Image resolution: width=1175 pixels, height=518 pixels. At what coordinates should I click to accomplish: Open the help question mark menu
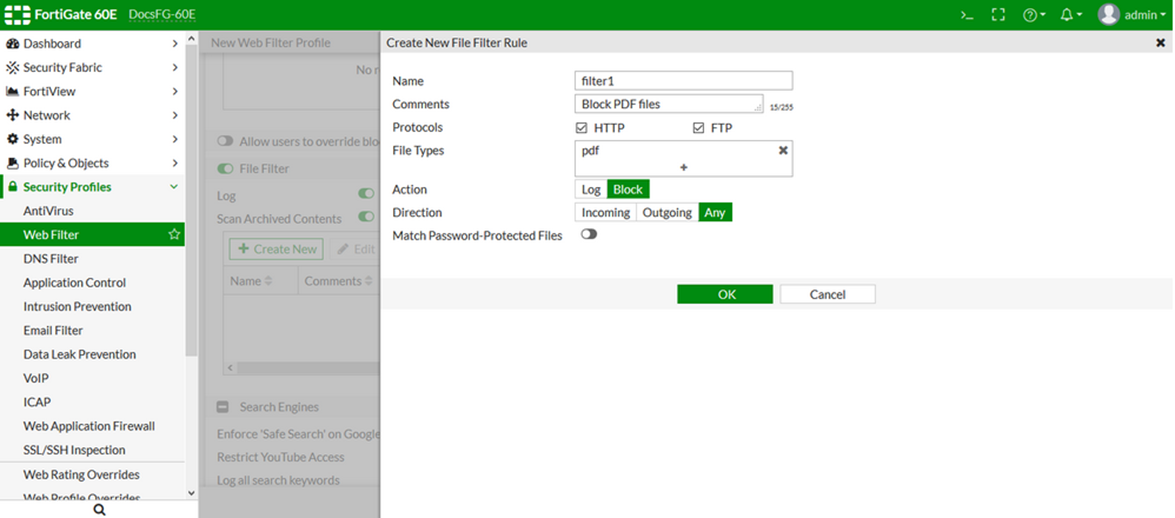1033,15
